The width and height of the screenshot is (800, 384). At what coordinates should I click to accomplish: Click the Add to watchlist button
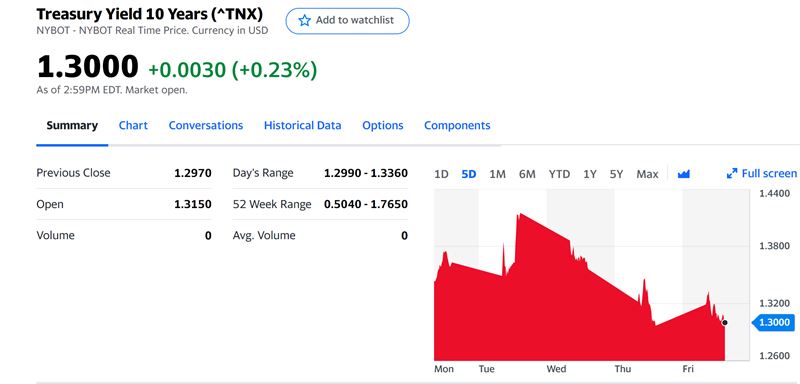point(347,21)
